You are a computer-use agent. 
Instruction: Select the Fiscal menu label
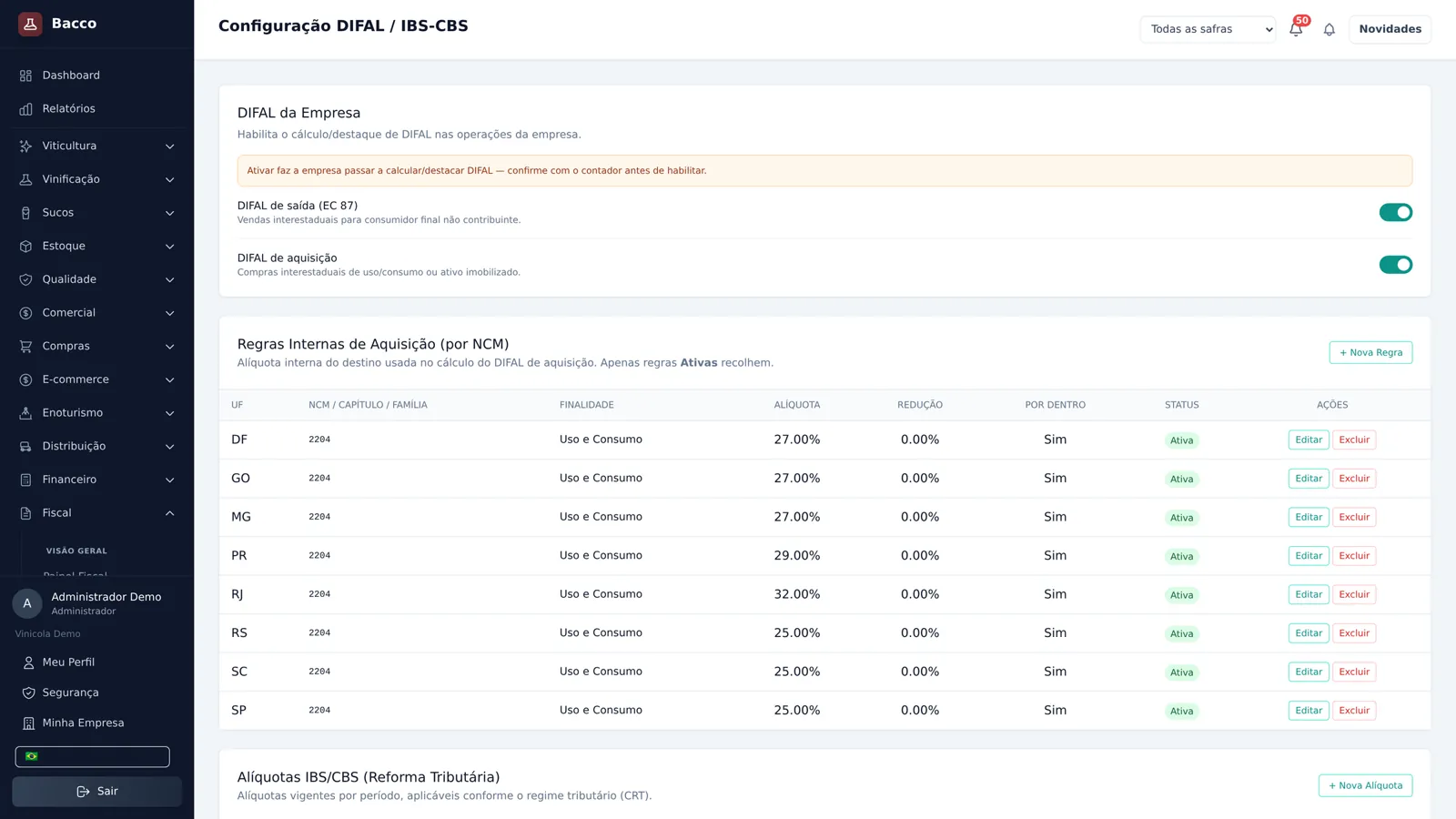coord(56,513)
